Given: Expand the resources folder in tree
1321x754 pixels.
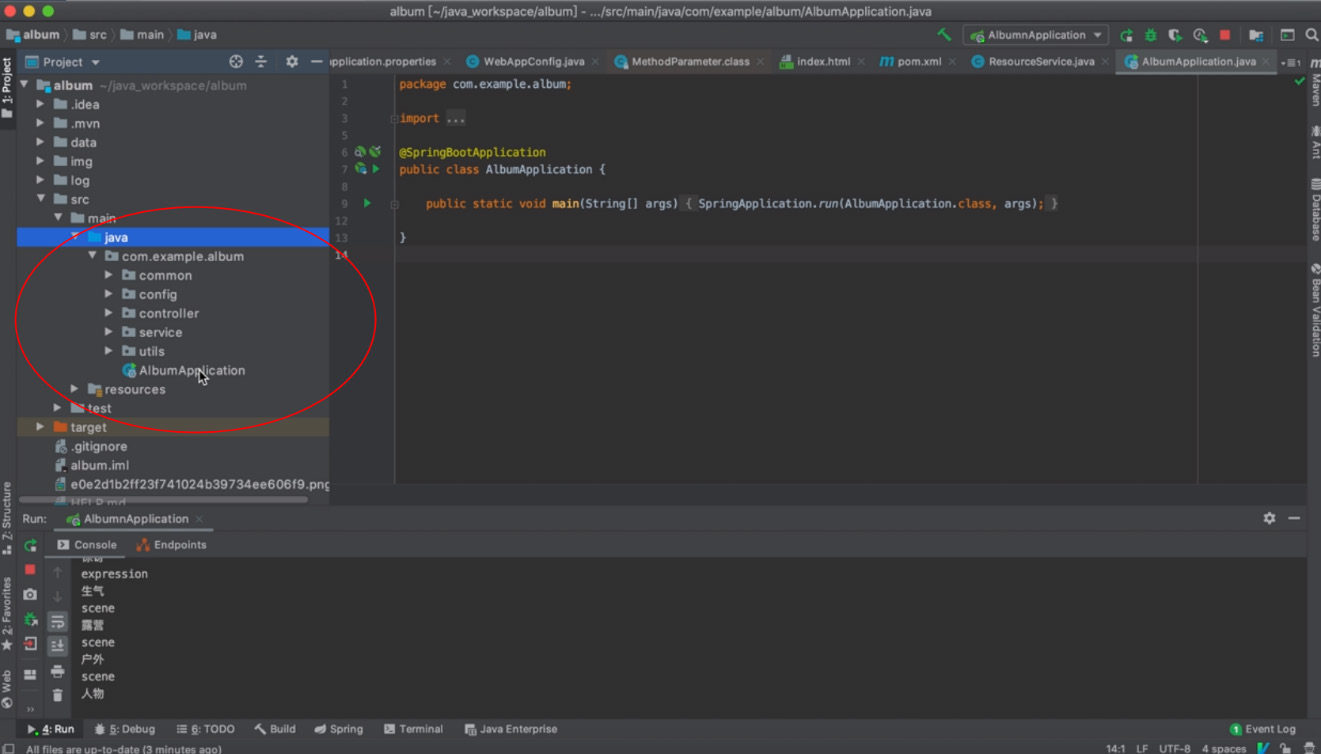Looking at the screenshot, I should tap(75, 389).
